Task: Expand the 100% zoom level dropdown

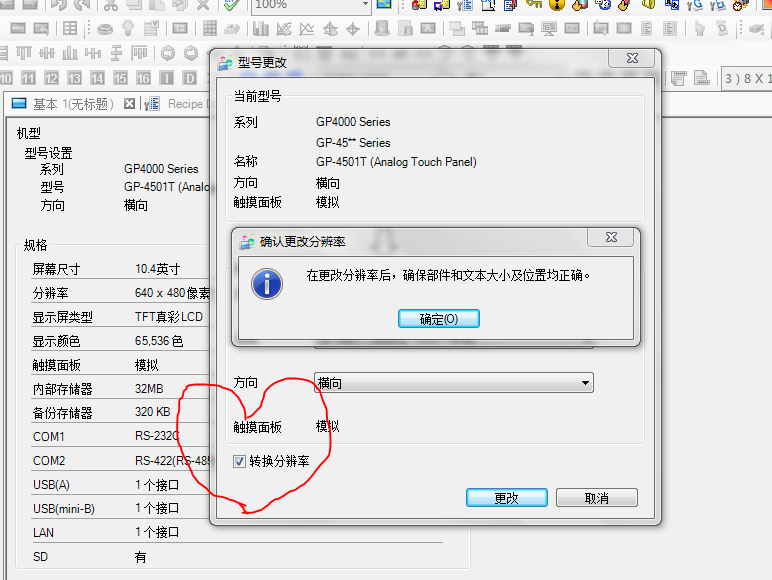Action: point(364,5)
